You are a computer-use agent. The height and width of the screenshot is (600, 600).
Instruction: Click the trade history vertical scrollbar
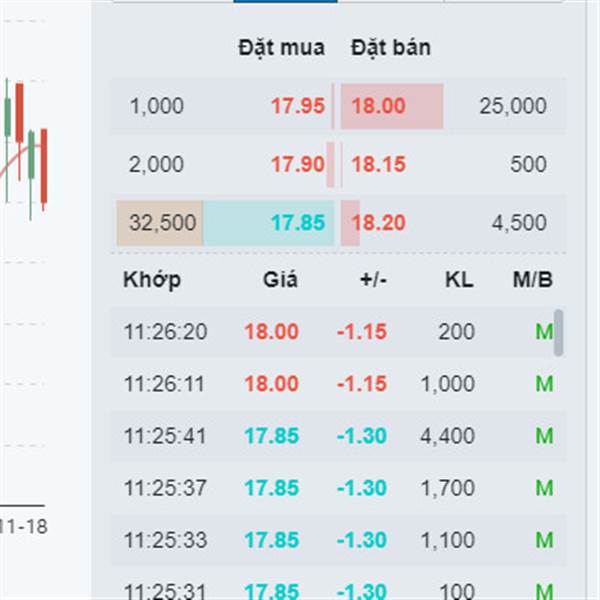(x=558, y=332)
